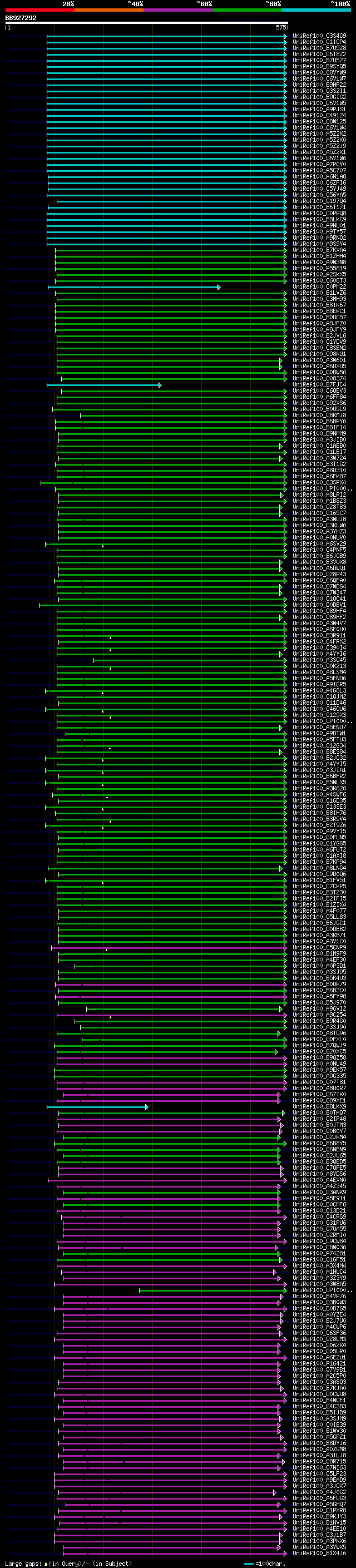Viewport: 356px width, 1568px height.
Task: Open the hit UniRef100_C1IGP4
Action: coord(319,42)
